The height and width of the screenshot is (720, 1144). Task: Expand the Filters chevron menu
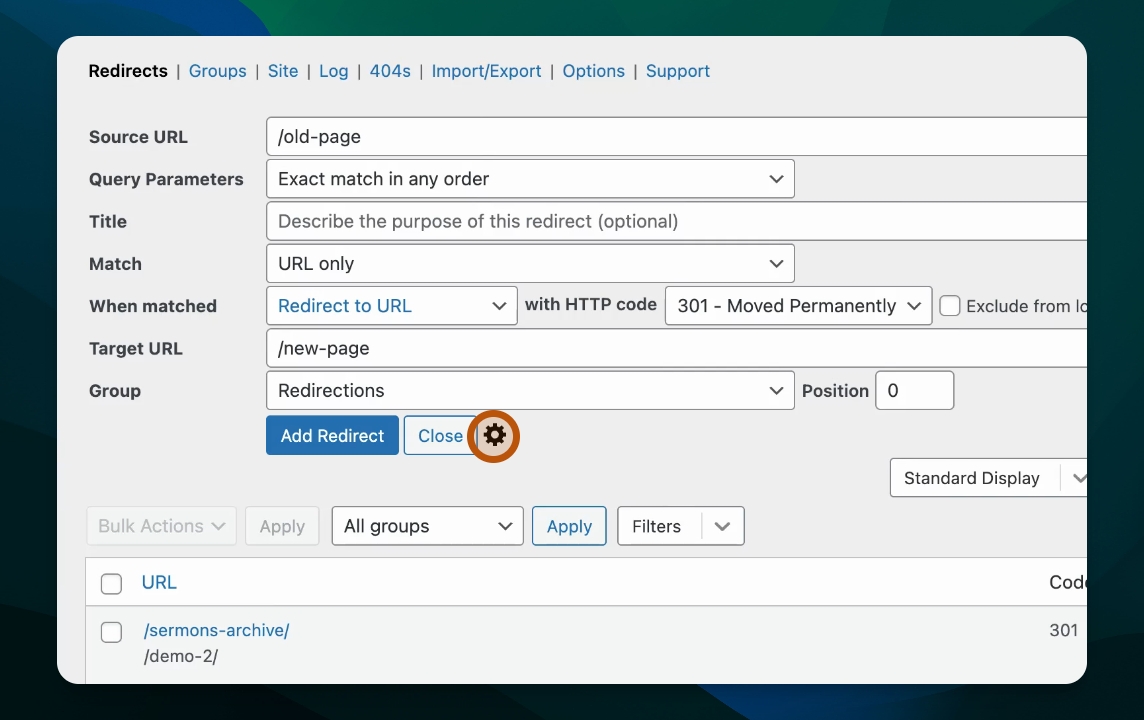coord(724,526)
